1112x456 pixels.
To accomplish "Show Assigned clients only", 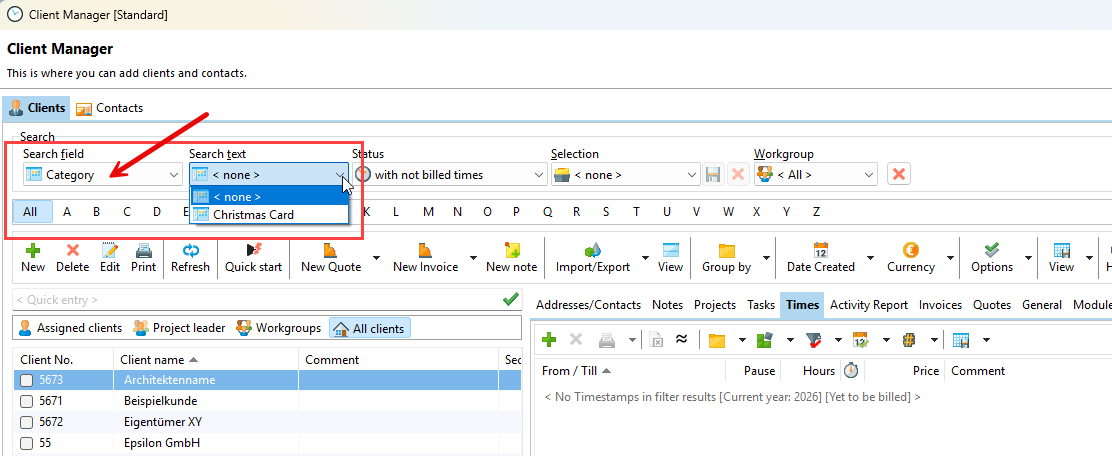I will [70, 328].
